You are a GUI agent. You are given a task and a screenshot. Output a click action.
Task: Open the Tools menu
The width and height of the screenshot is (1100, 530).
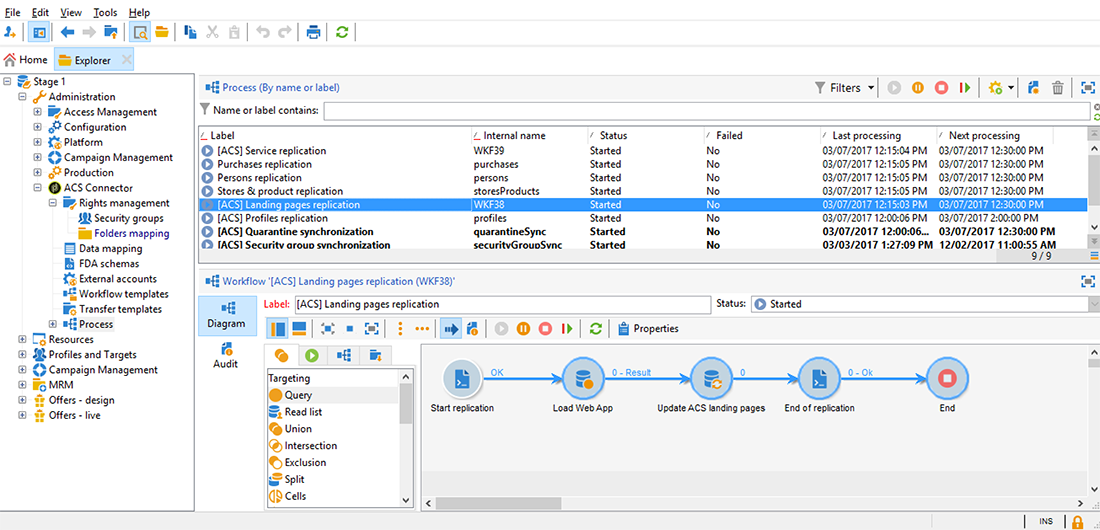click(x=105, y=12)
